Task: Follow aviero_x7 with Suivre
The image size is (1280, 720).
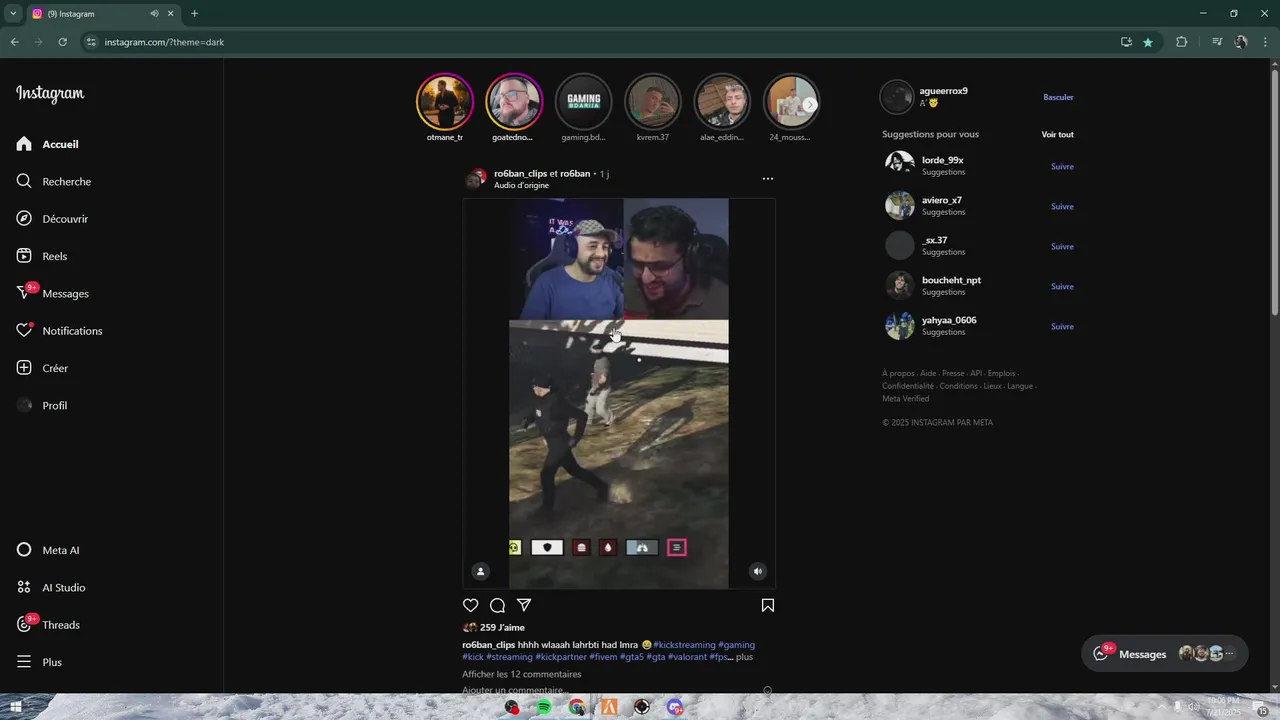Action: [1062, 206]
